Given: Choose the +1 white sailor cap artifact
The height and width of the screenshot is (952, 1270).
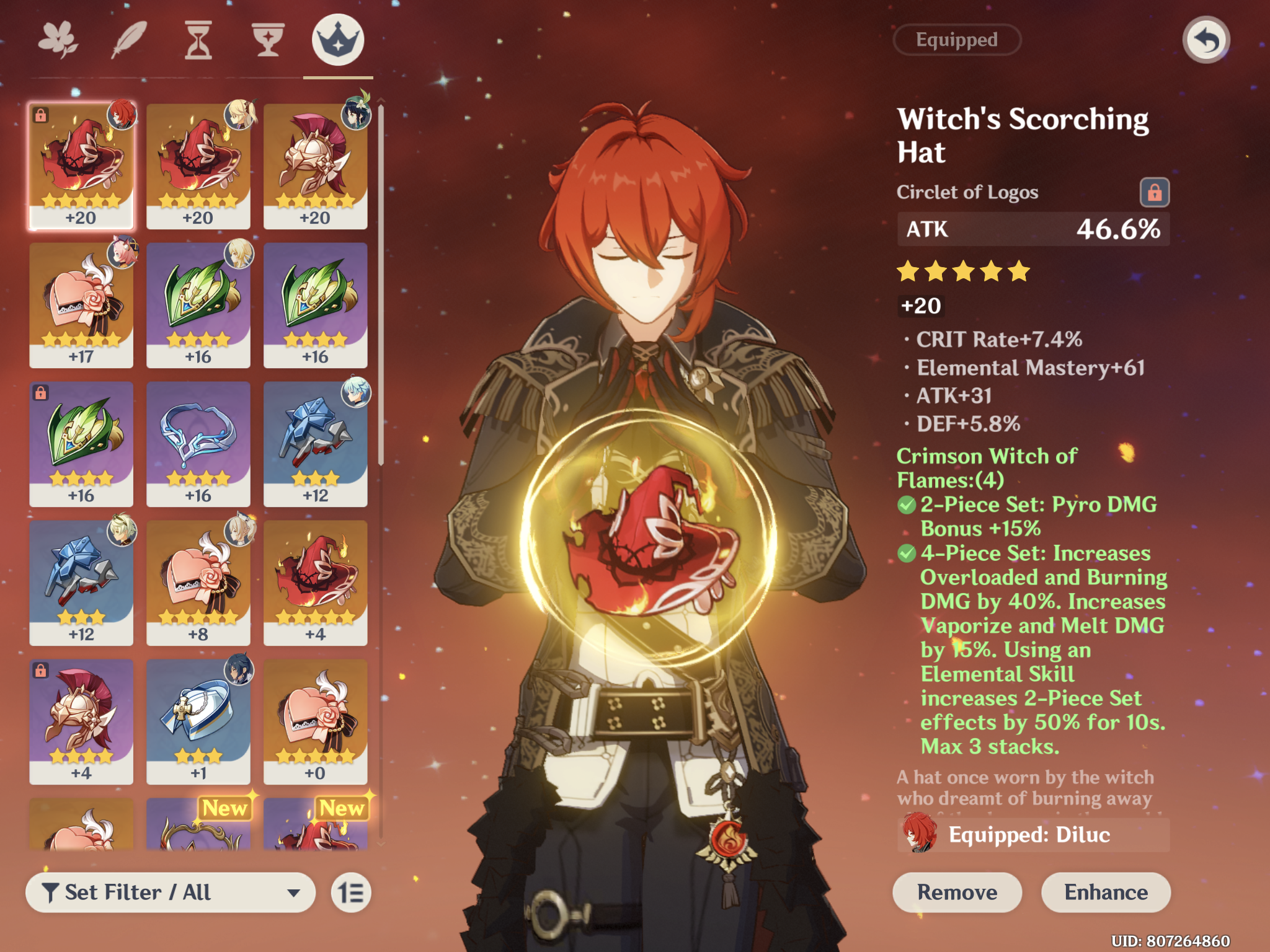Looking at the screenshot, I should (x=198, y=721).
